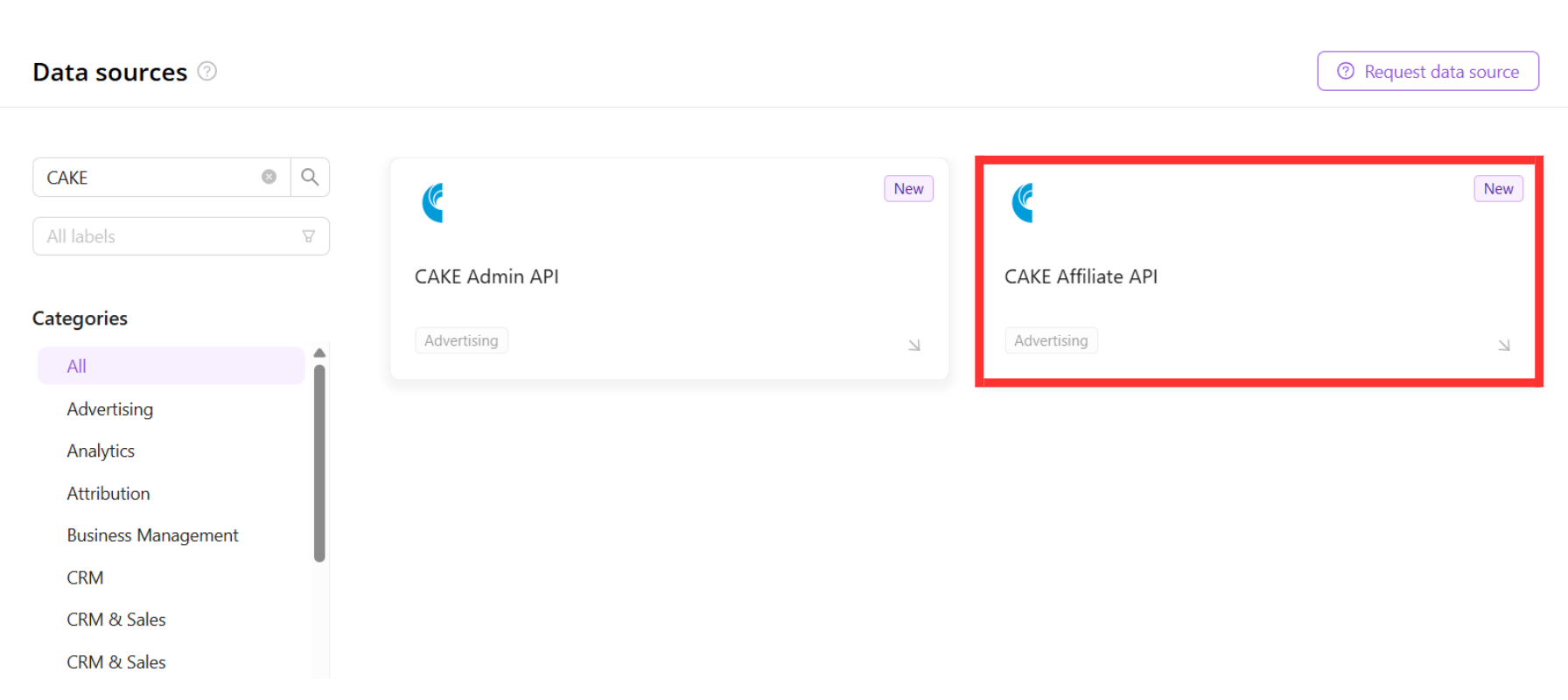This screenshot has height=700, width=1568.
Task: Select the All category
Action: [77, 366]
